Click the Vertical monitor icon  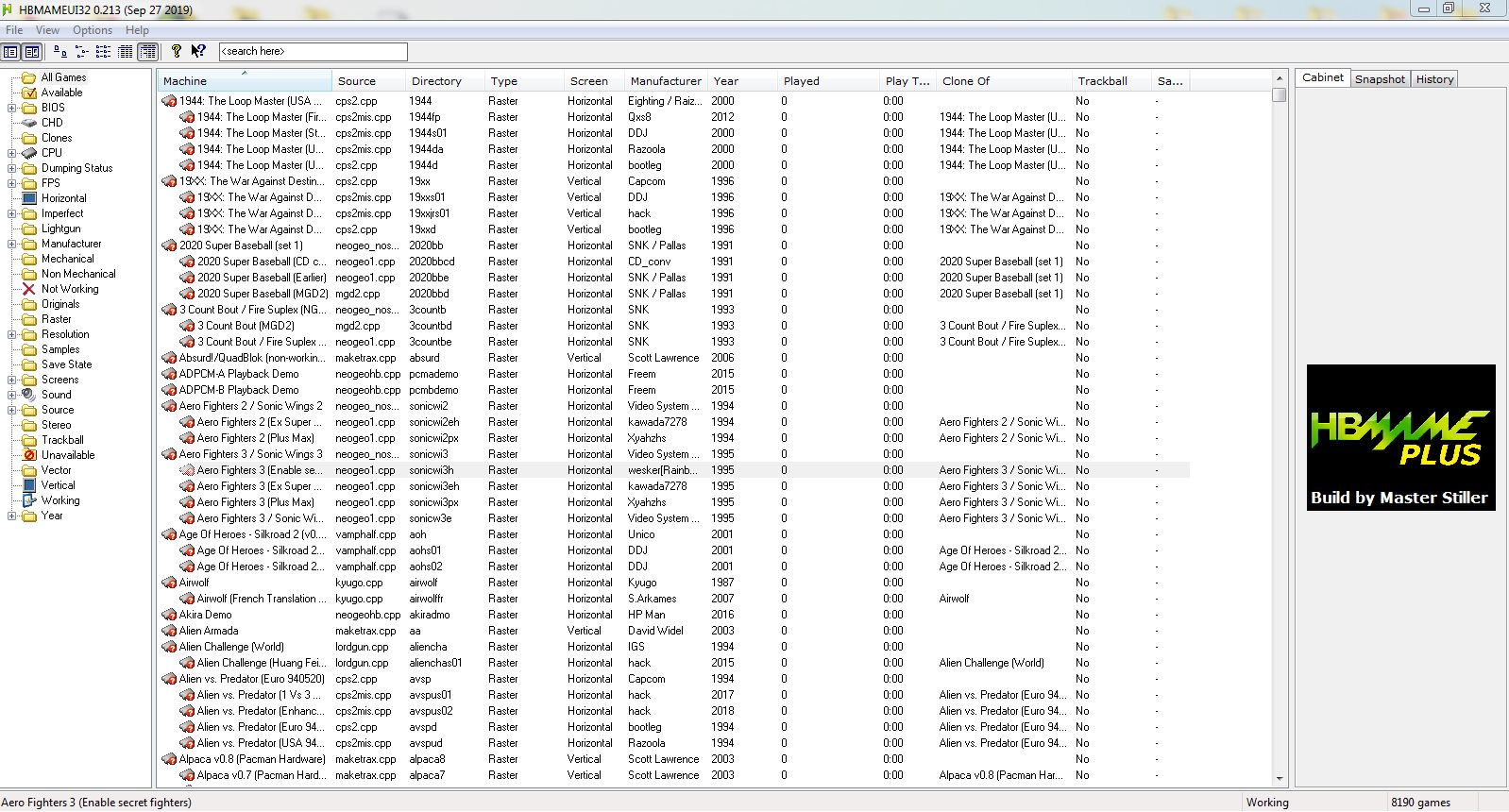pyautogui.click(x=29, y=485)
